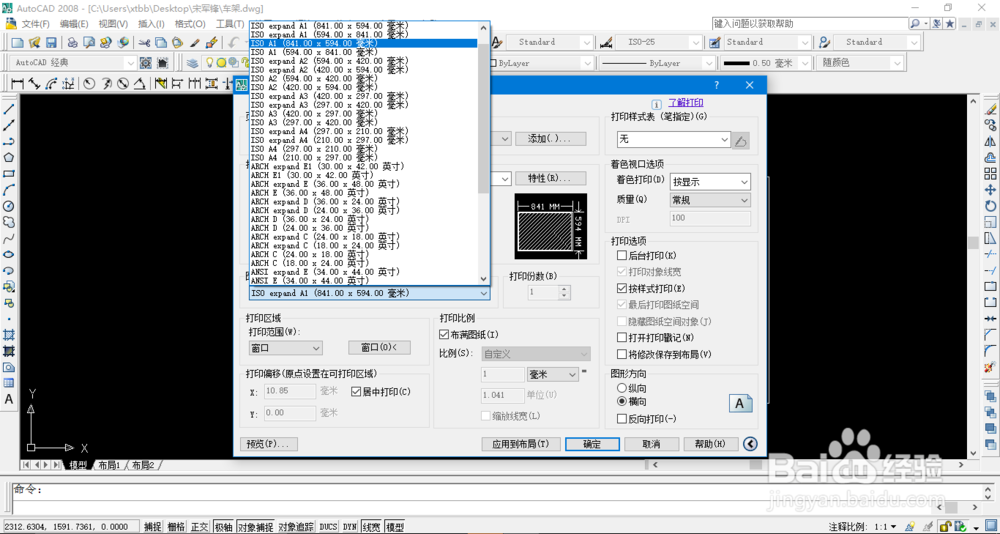Switch to the 布局2 tab
Screen dimensions: 1000x534
coord(143,465)
